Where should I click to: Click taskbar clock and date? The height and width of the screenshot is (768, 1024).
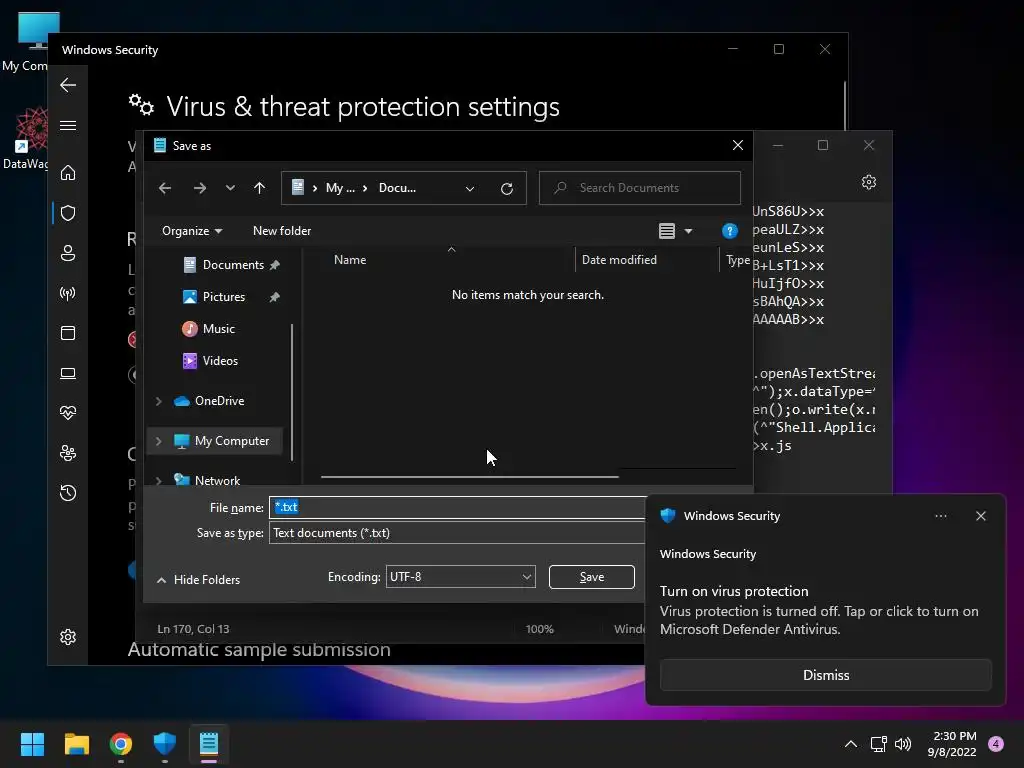[952, 744]
